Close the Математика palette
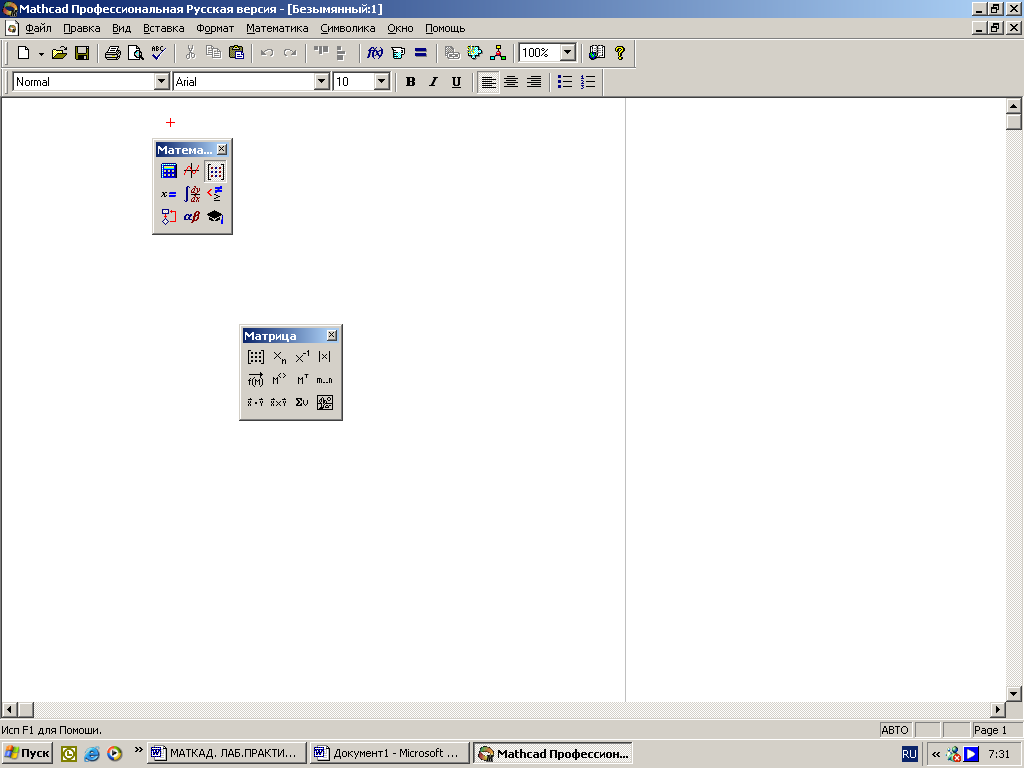This screenshot has width=1024, height=768. 222,149
